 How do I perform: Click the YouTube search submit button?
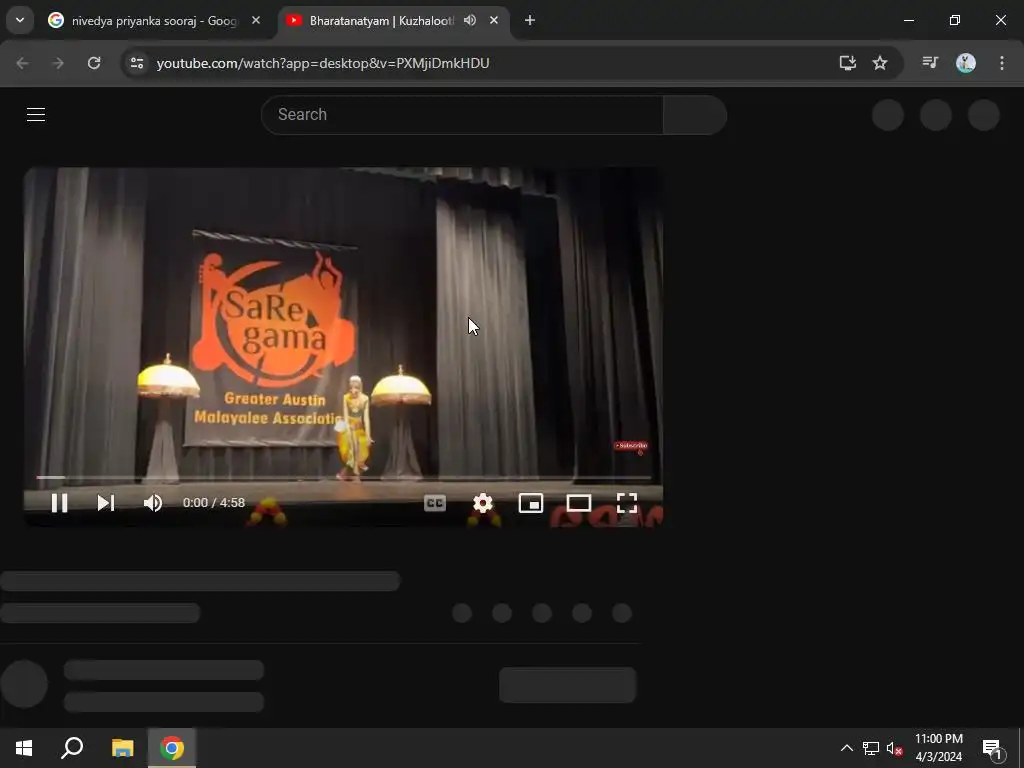[x=695, y=114]
